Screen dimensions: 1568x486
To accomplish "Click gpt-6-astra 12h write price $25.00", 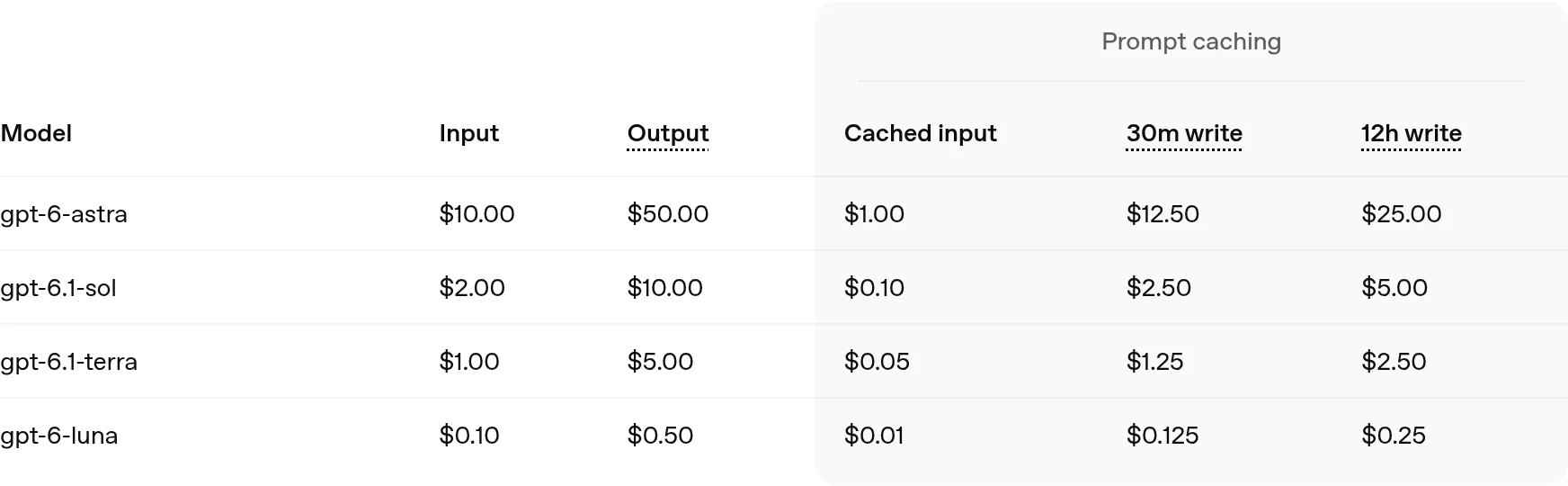I will (x=1402, y=214).
